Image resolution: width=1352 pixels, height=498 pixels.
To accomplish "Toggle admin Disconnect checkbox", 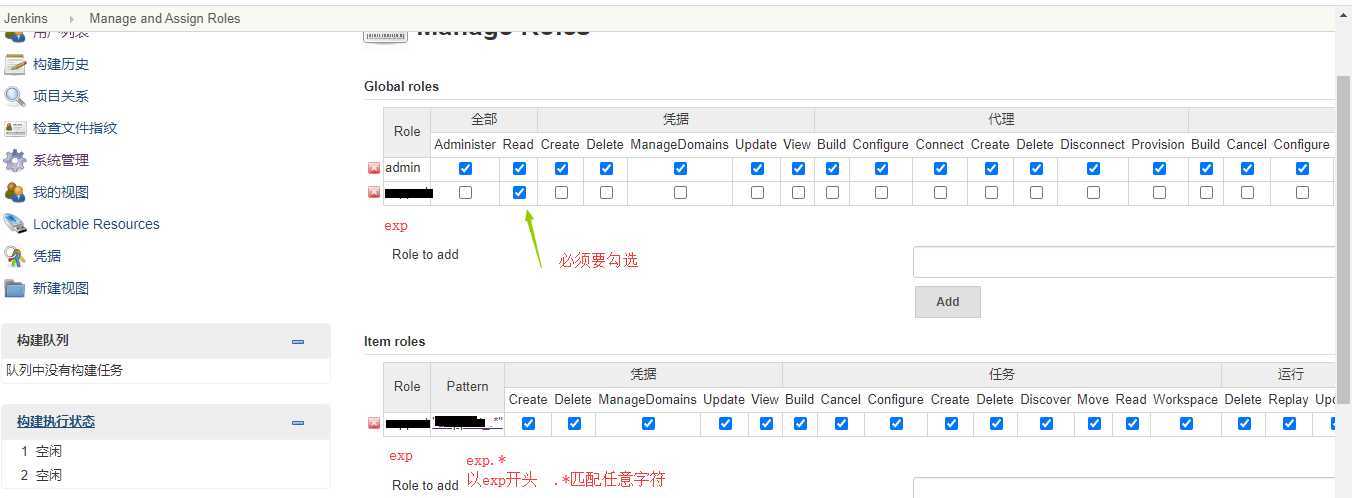I will 1094,169.
